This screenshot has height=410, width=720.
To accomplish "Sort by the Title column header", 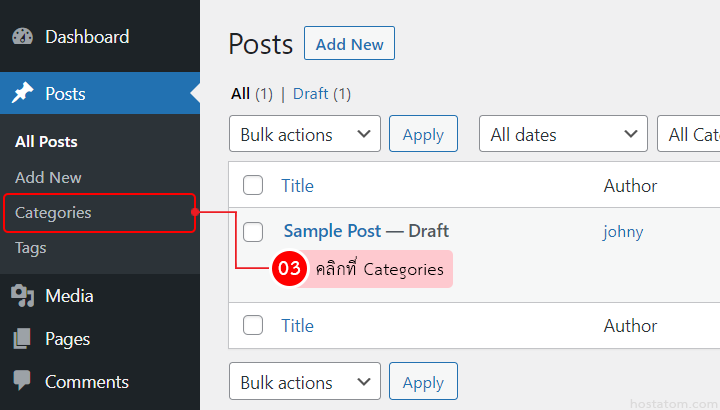I will [297, 185].
